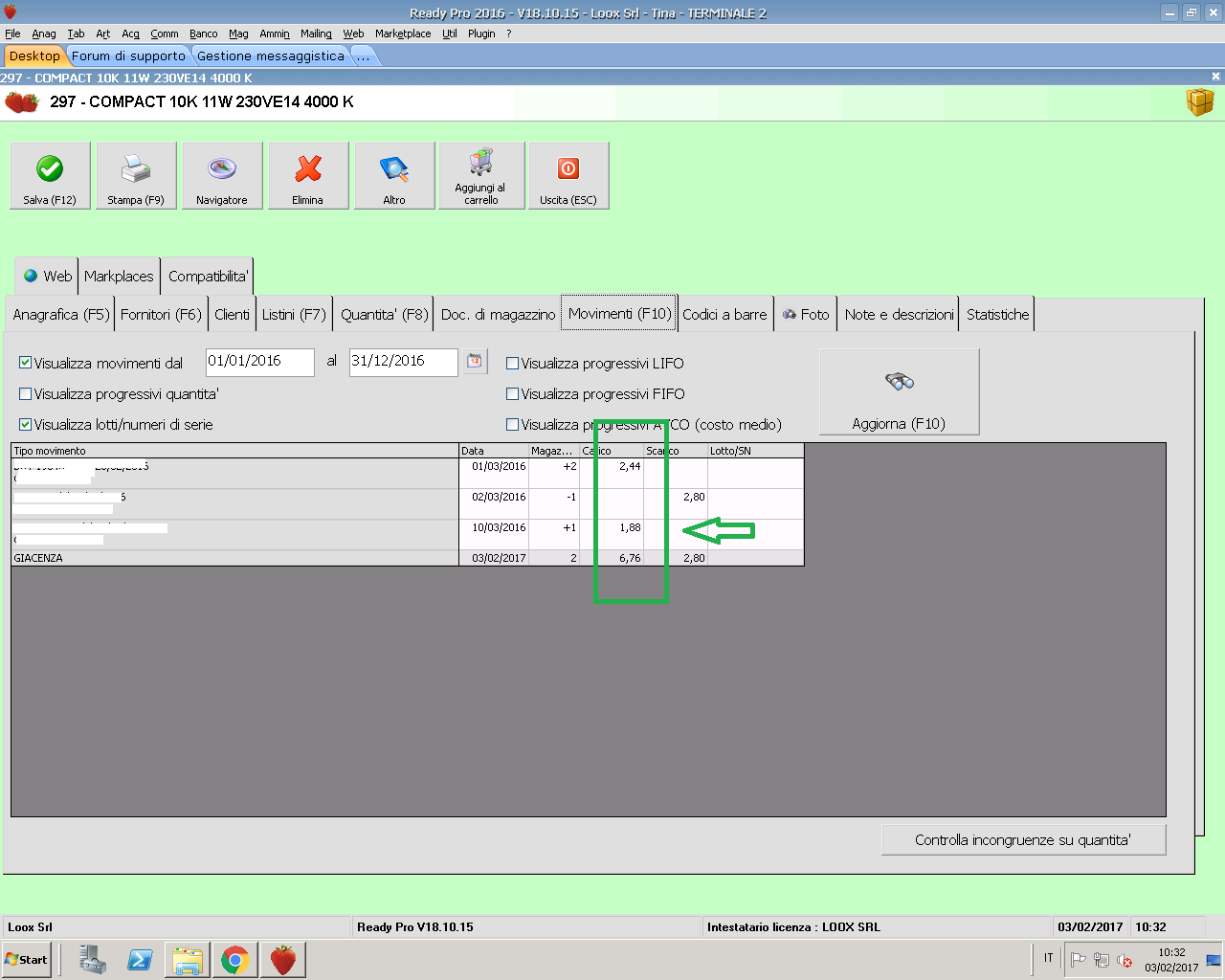Viewport: 1225px width, 980px height.
Task: Print using the Stampa (F9) button
Action: point(136,175)
